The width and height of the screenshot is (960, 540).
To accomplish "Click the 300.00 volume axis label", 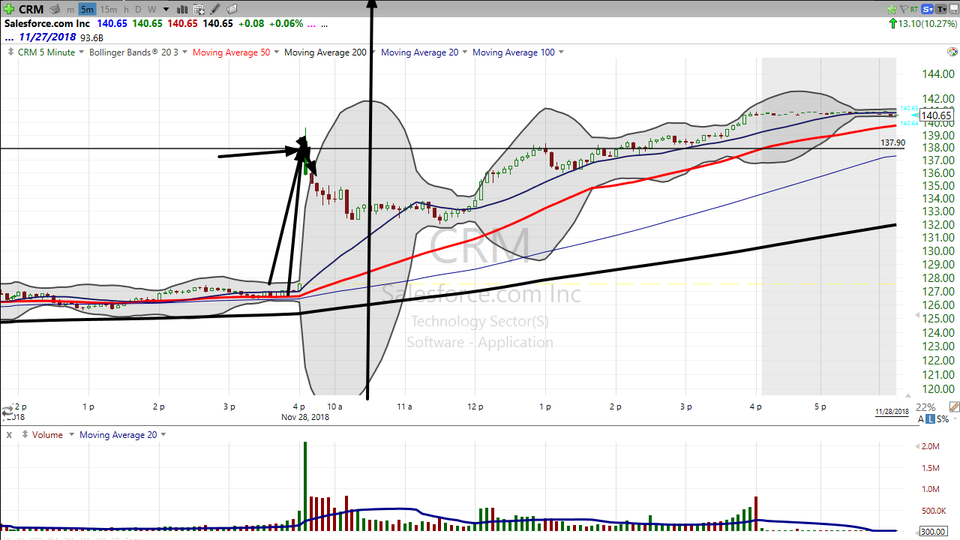I will pyautogui.click(x=933, y=532).
